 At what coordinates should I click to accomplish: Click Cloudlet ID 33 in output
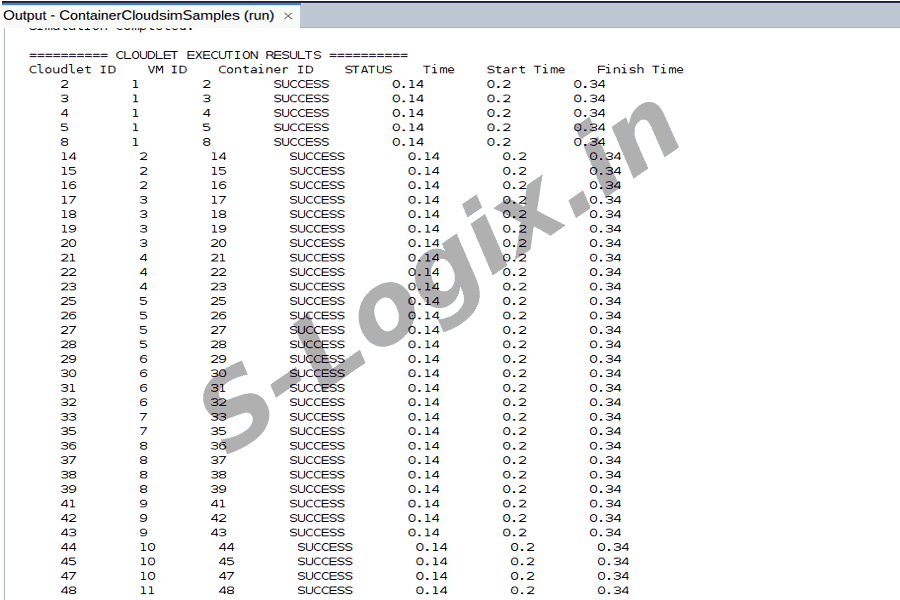tap(68, 417)
